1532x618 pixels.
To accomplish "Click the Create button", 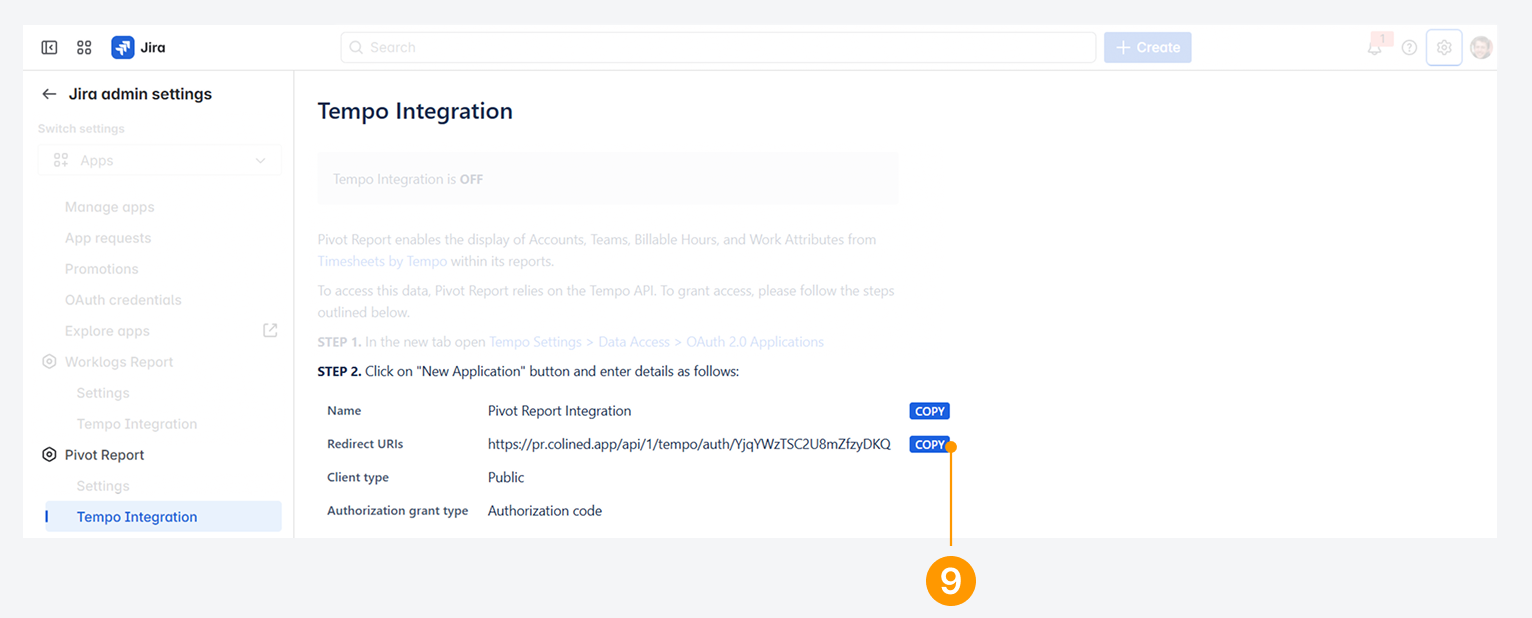I will pyautogui.click(x=1148, y=47).
